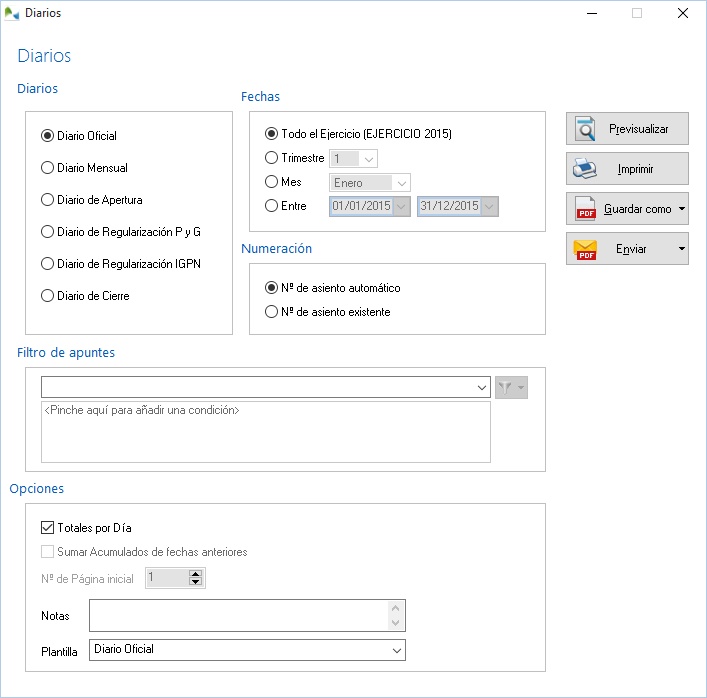This screenshot has height=698, width=707.
Task: Click the Imprimir printer icon
Action: point(585,169)
